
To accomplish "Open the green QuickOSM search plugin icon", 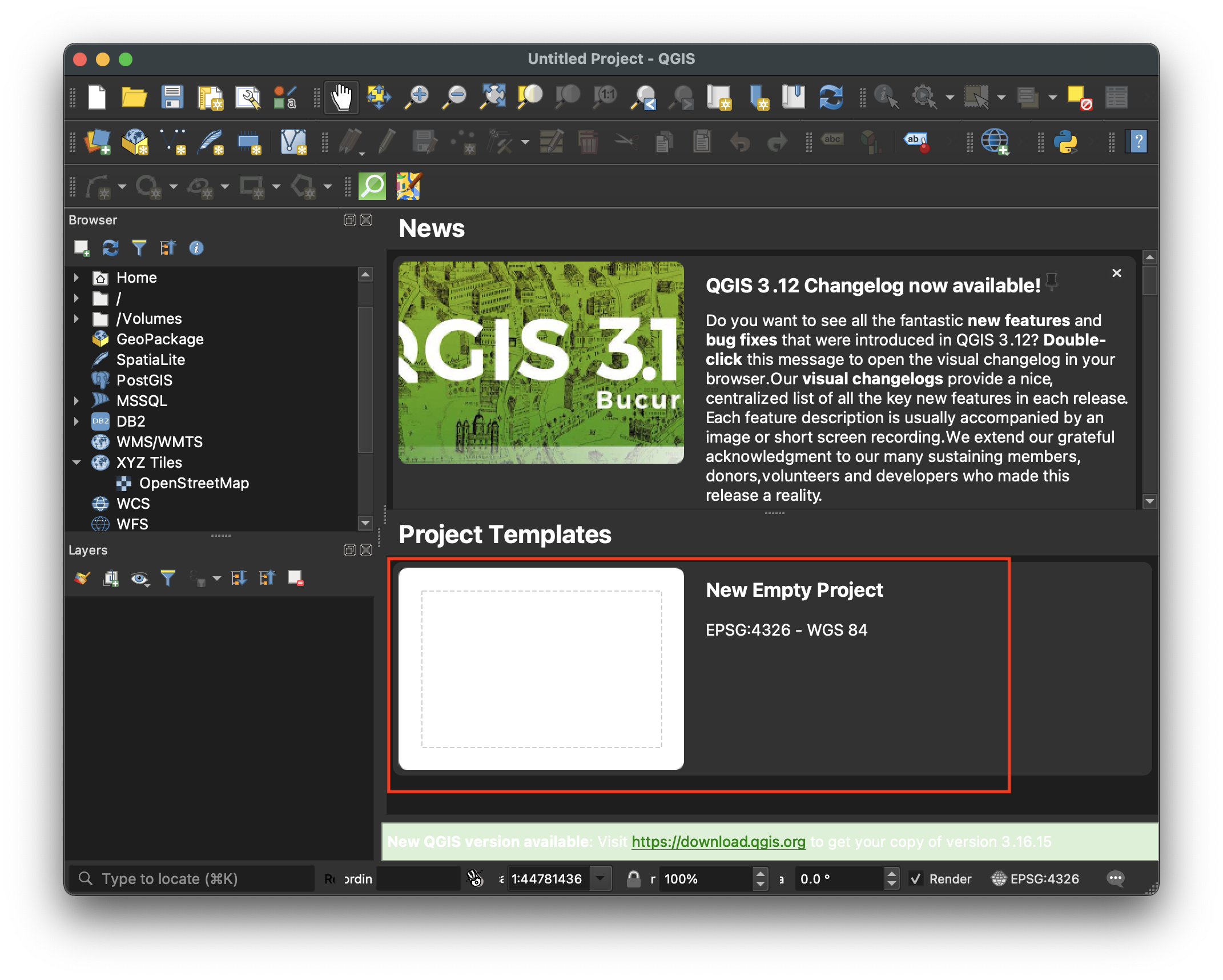I will (x=372, y=186).
